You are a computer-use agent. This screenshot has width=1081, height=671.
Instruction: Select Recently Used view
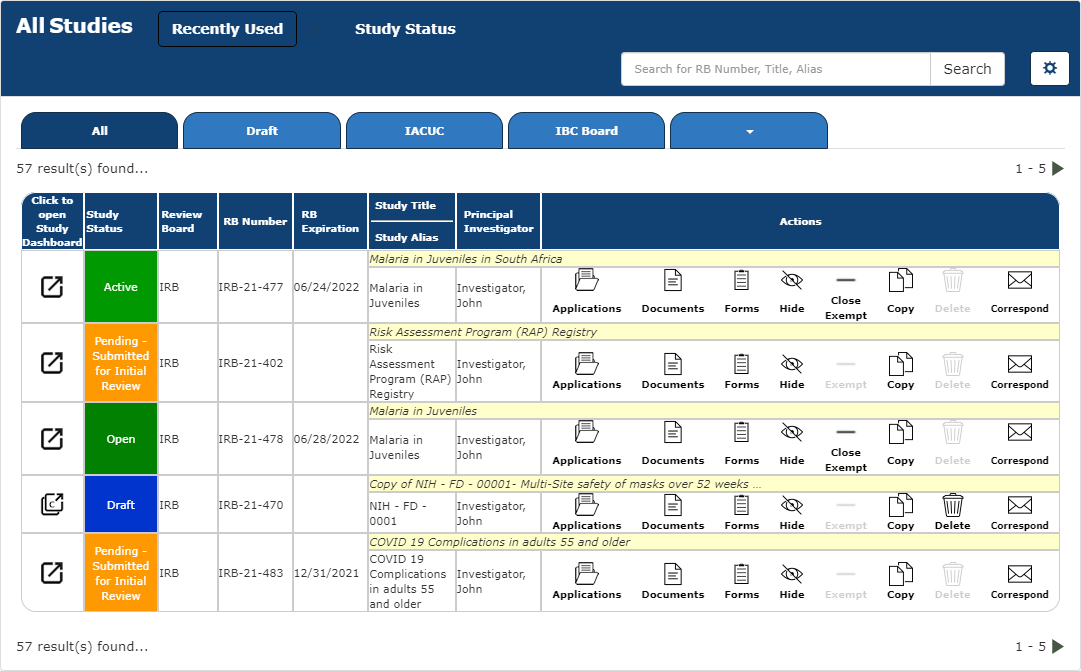[x=228, y=29]
